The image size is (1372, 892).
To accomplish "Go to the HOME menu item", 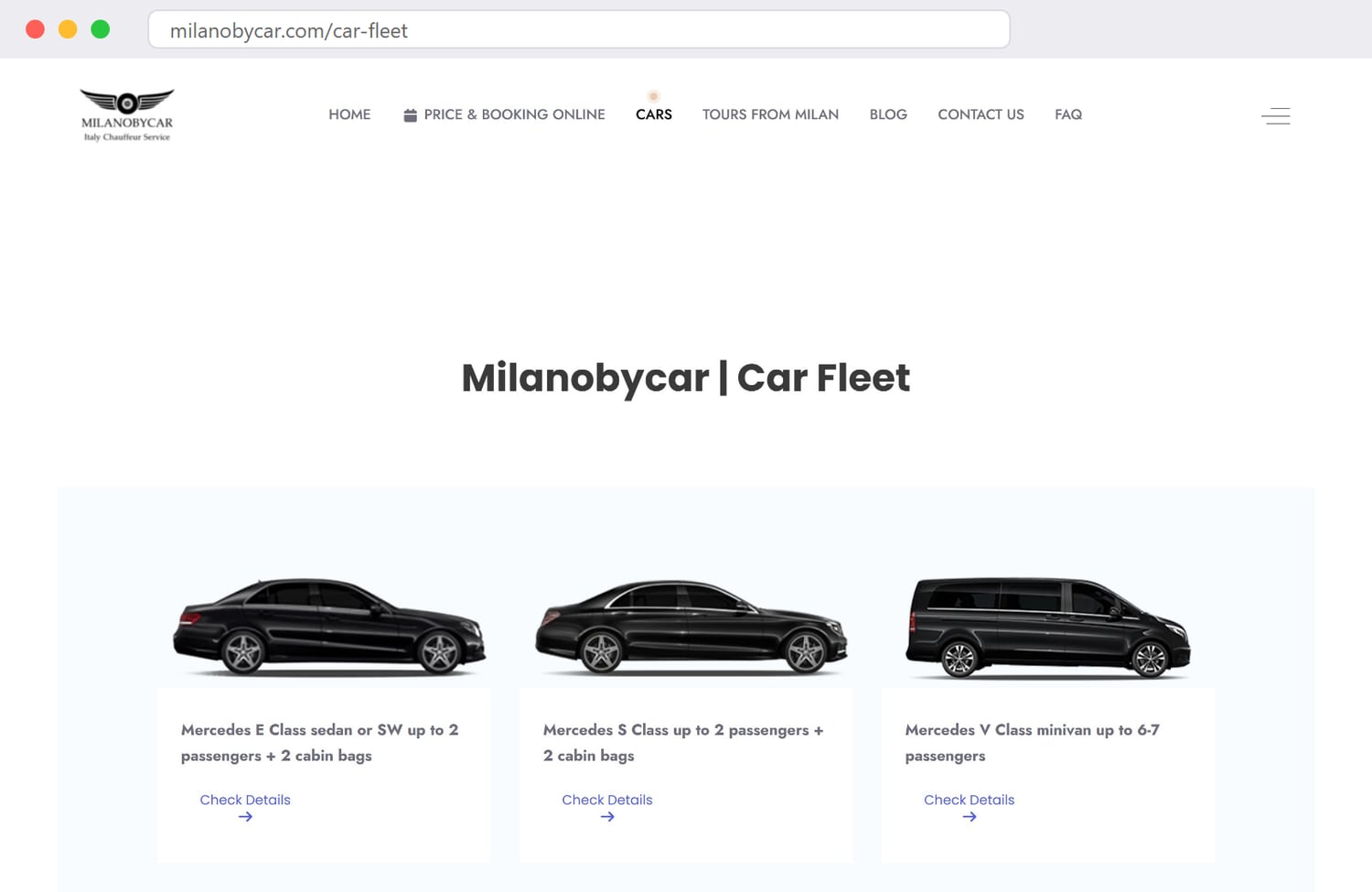I will click(349, 114).
